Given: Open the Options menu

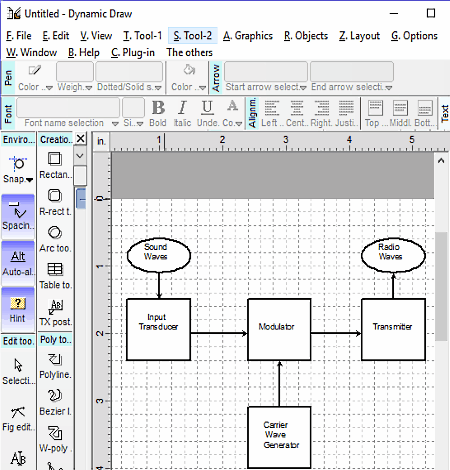Looking at the screenshot, I should tap(414, 36).
